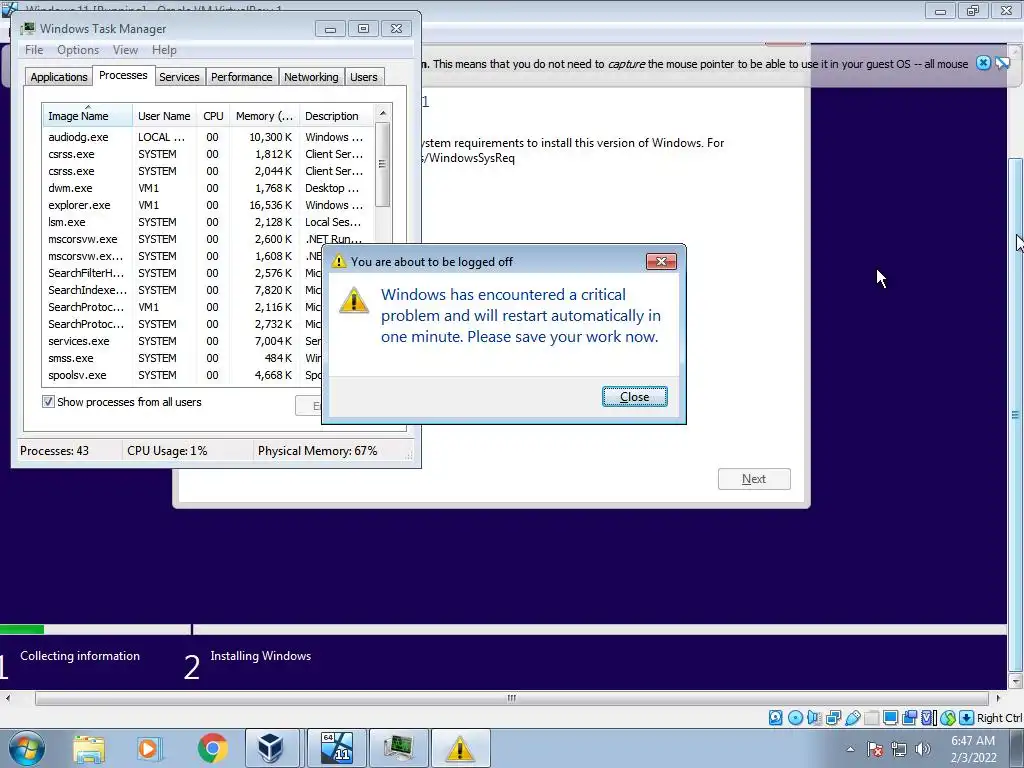The width and height of the screenshot is (1024, 768).
Task: Open the taskbar clock showing 6:47 AM
Action: [x=973, y=749]
